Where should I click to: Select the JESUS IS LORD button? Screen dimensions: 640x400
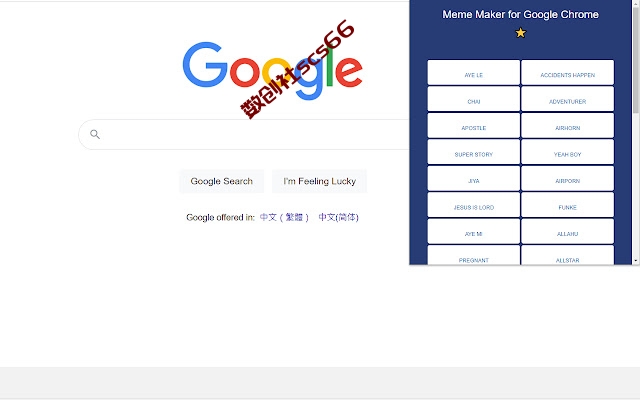pos(473,205)
